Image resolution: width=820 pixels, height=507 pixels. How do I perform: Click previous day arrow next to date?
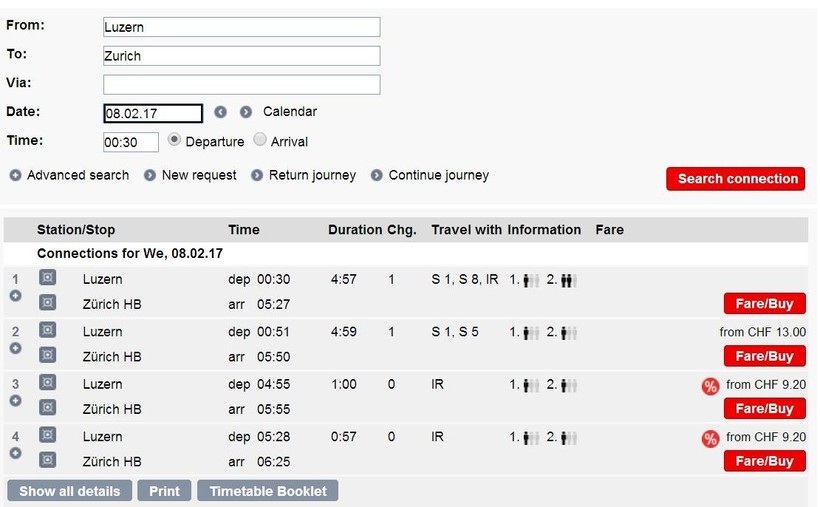click(x=220, y=113)
